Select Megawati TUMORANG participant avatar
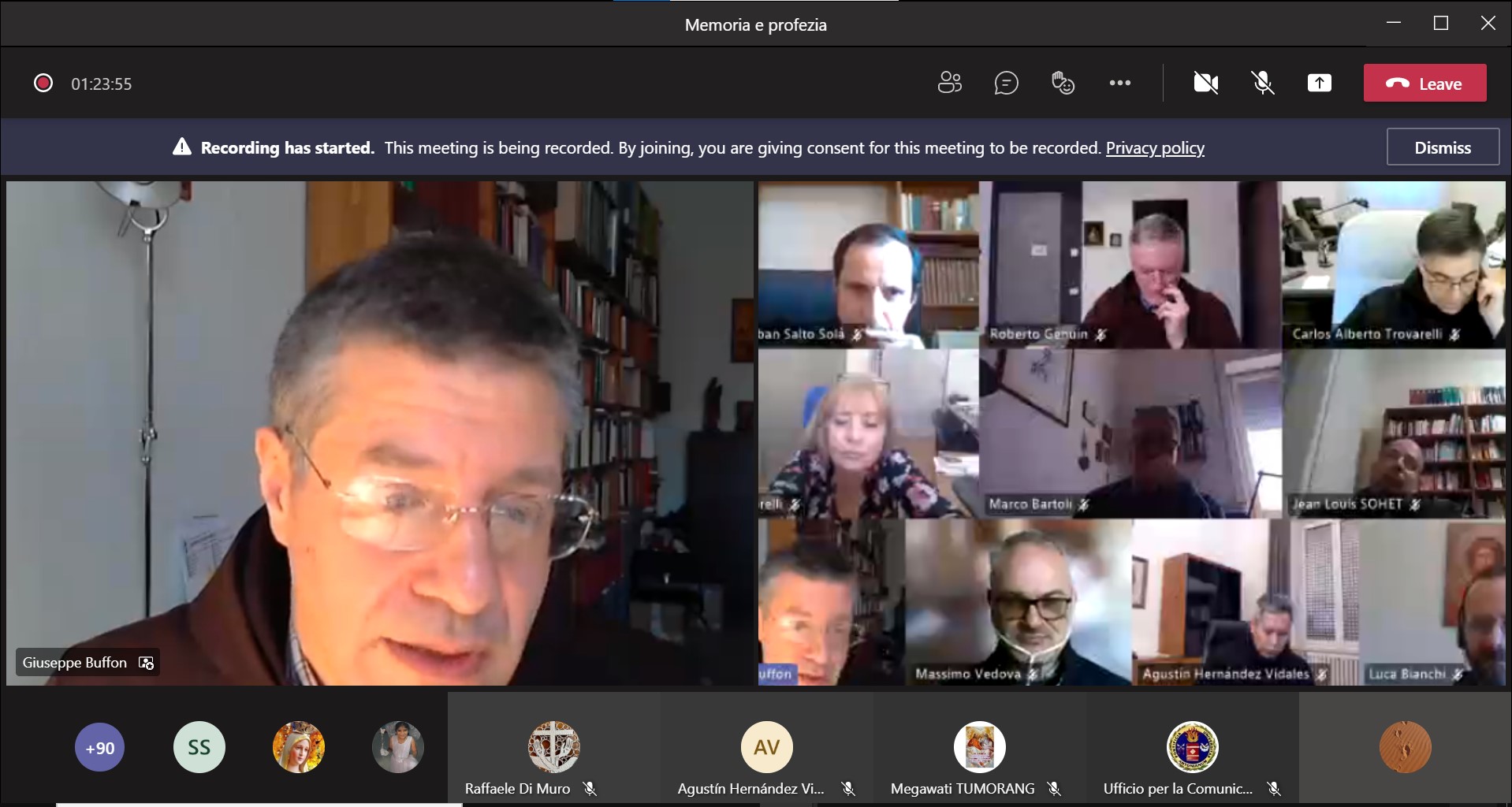Screen dimensions: 1512x807 coord(979,747)
